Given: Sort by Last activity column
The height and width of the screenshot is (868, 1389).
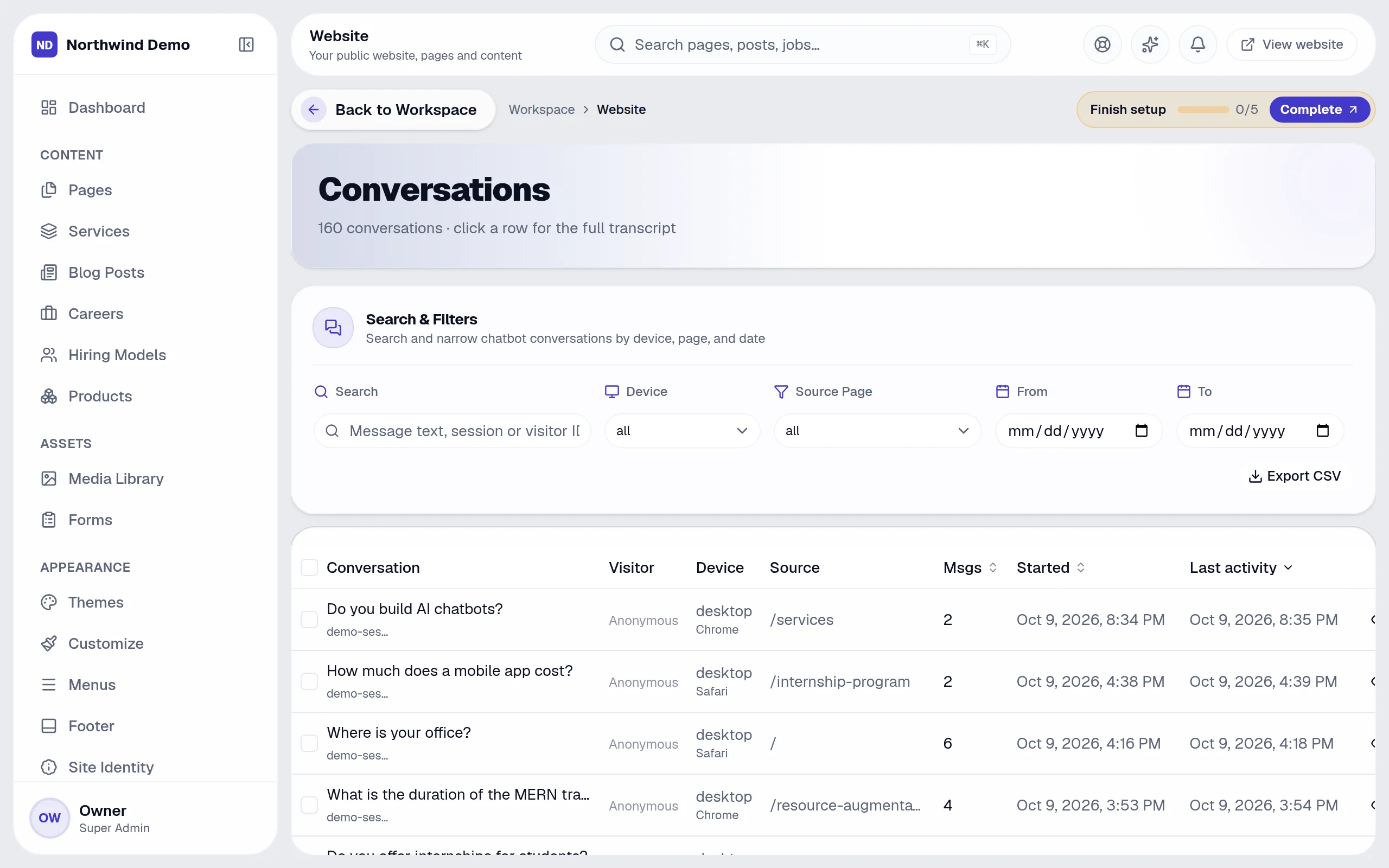Looking at the screenshot, I should (1241, 567).
